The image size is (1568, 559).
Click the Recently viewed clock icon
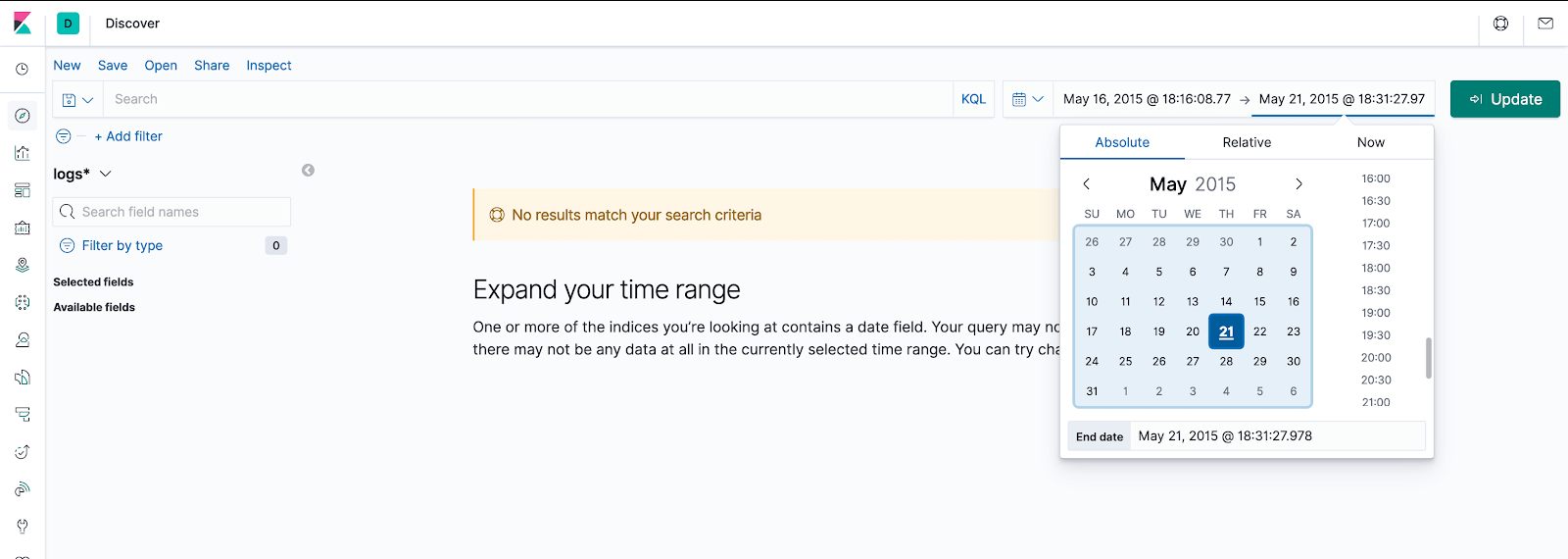[23, 70]
